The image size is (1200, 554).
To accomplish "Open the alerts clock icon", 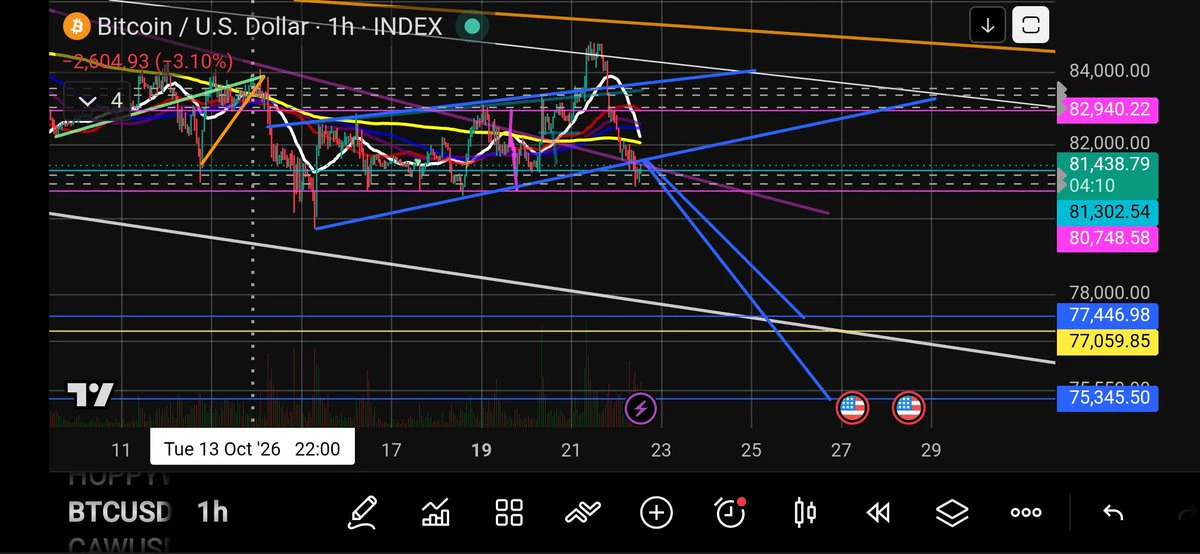I will tap(731, 512).
